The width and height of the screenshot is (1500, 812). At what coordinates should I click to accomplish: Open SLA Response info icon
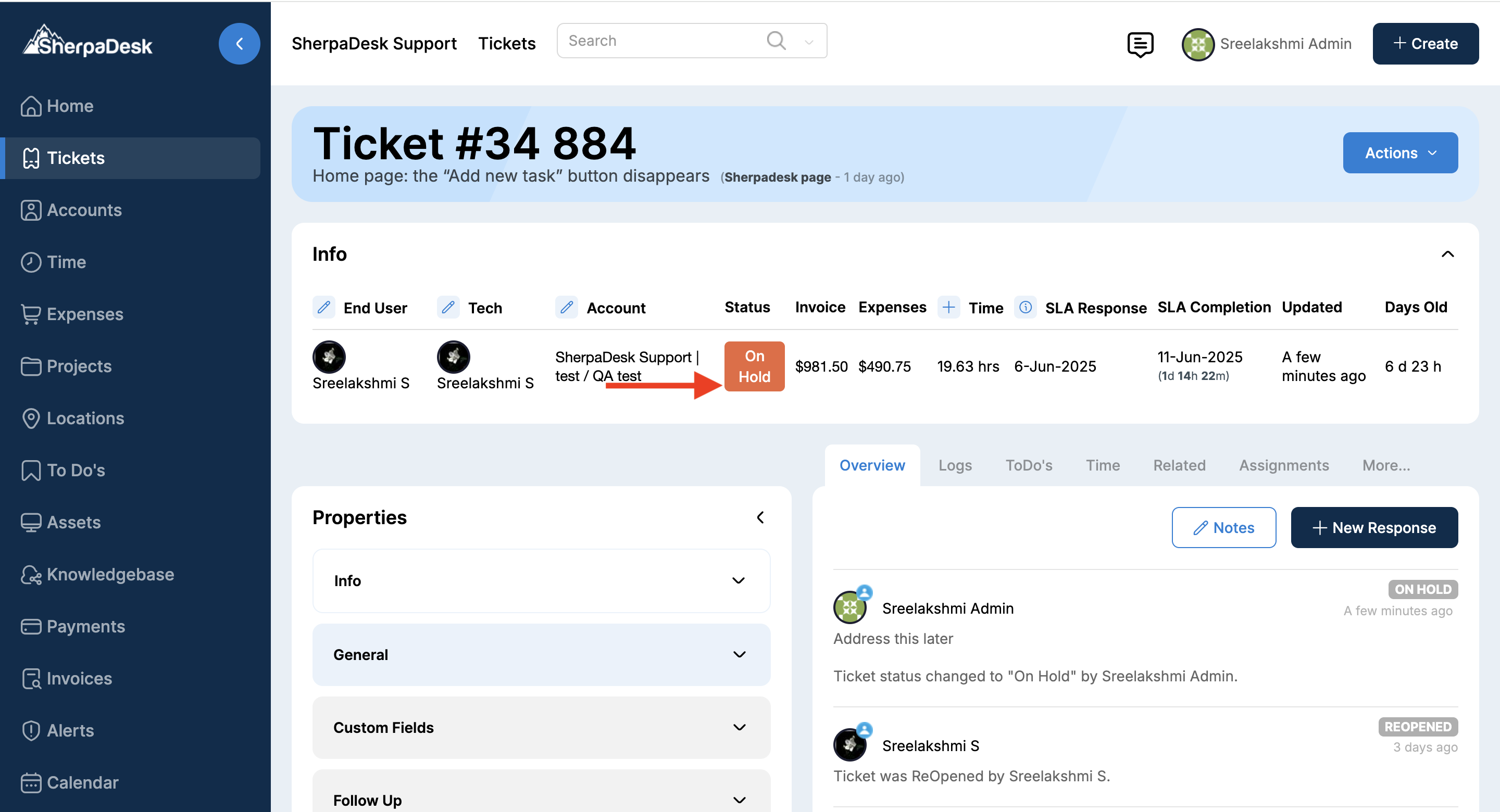(x=1025, y=307)
